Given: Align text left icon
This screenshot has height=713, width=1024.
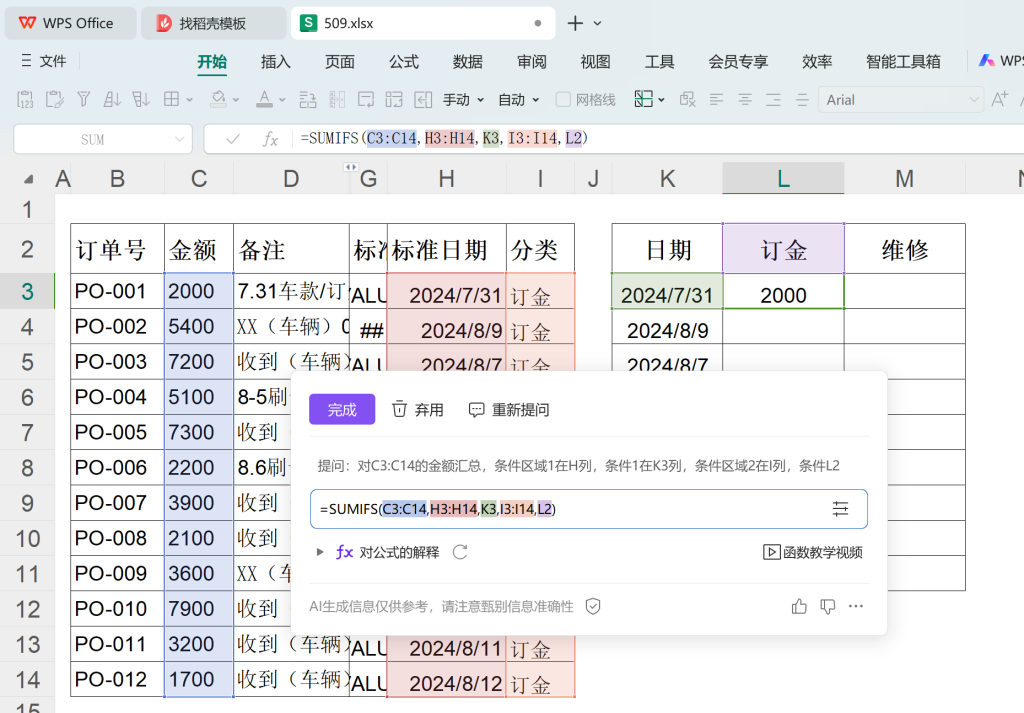Looking at the screenshot, I should click(716, 99).
